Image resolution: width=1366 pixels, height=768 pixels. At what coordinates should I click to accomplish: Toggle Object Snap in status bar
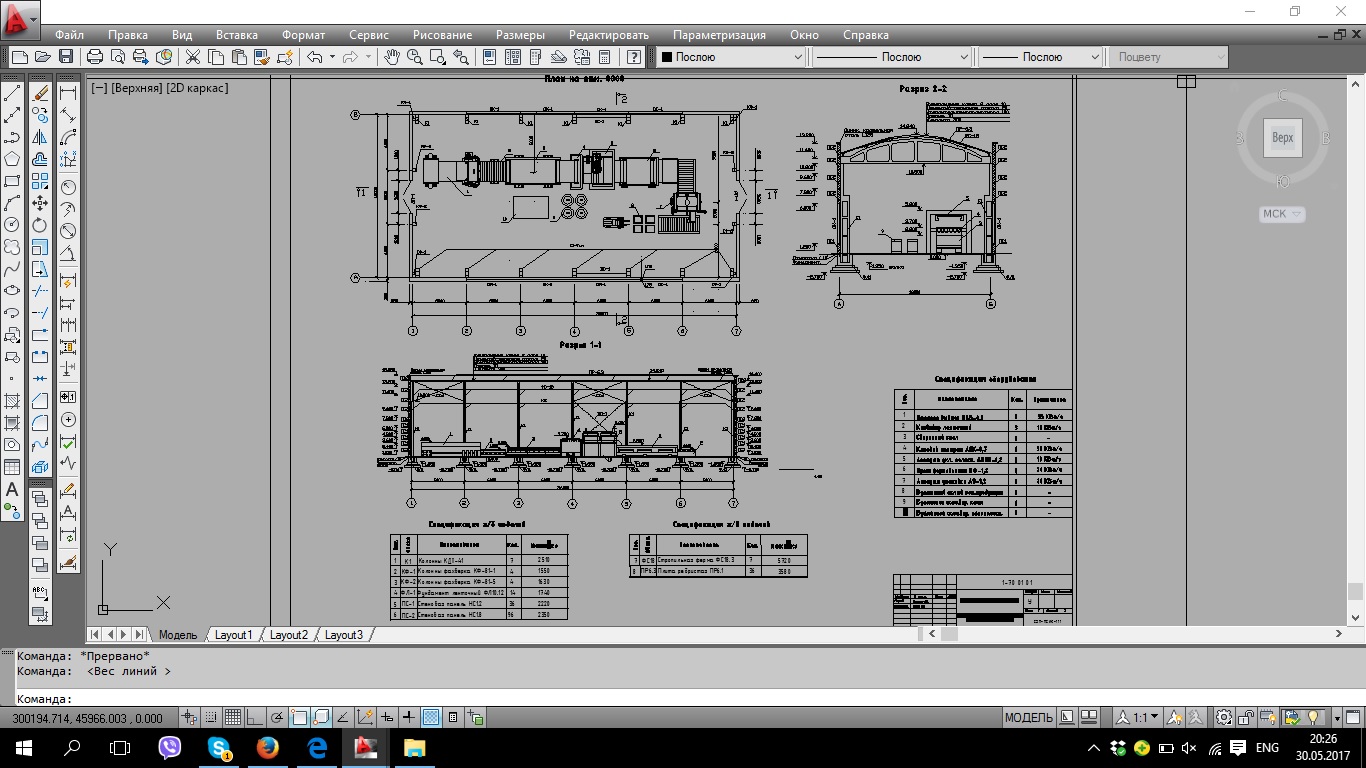click(299, 717)
